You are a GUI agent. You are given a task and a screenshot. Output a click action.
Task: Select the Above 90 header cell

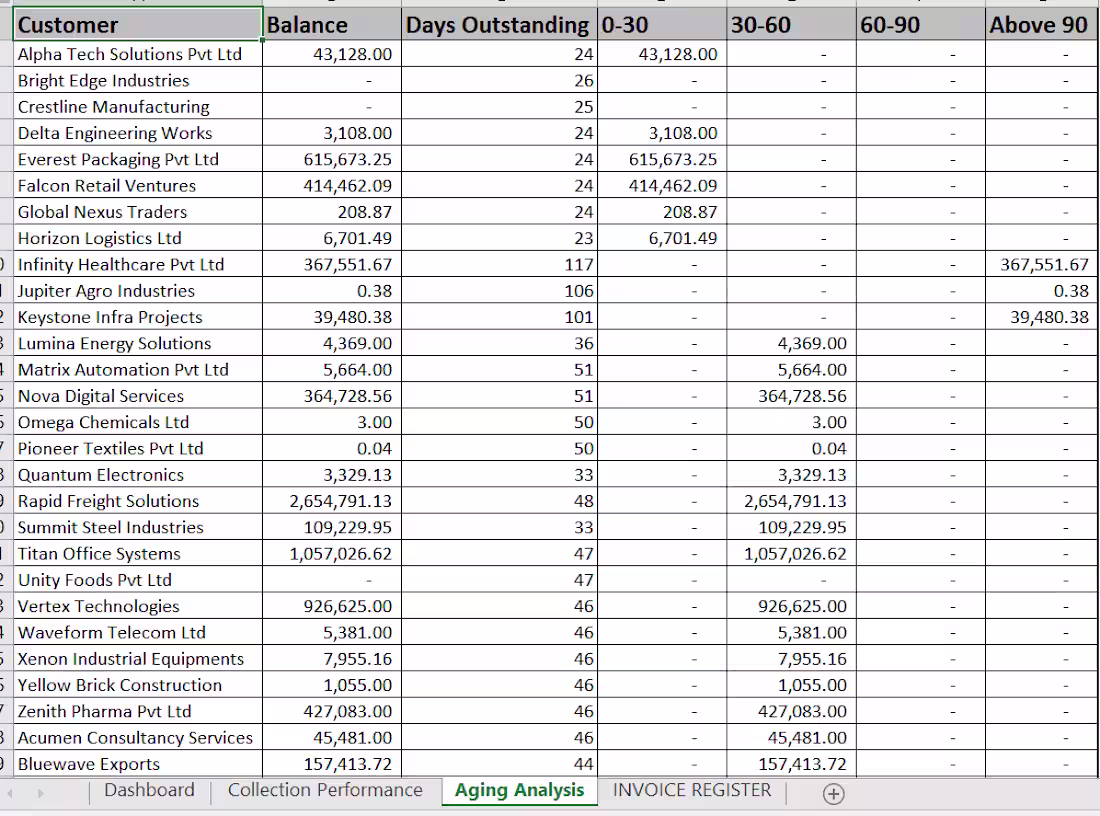click(1042, 25)
